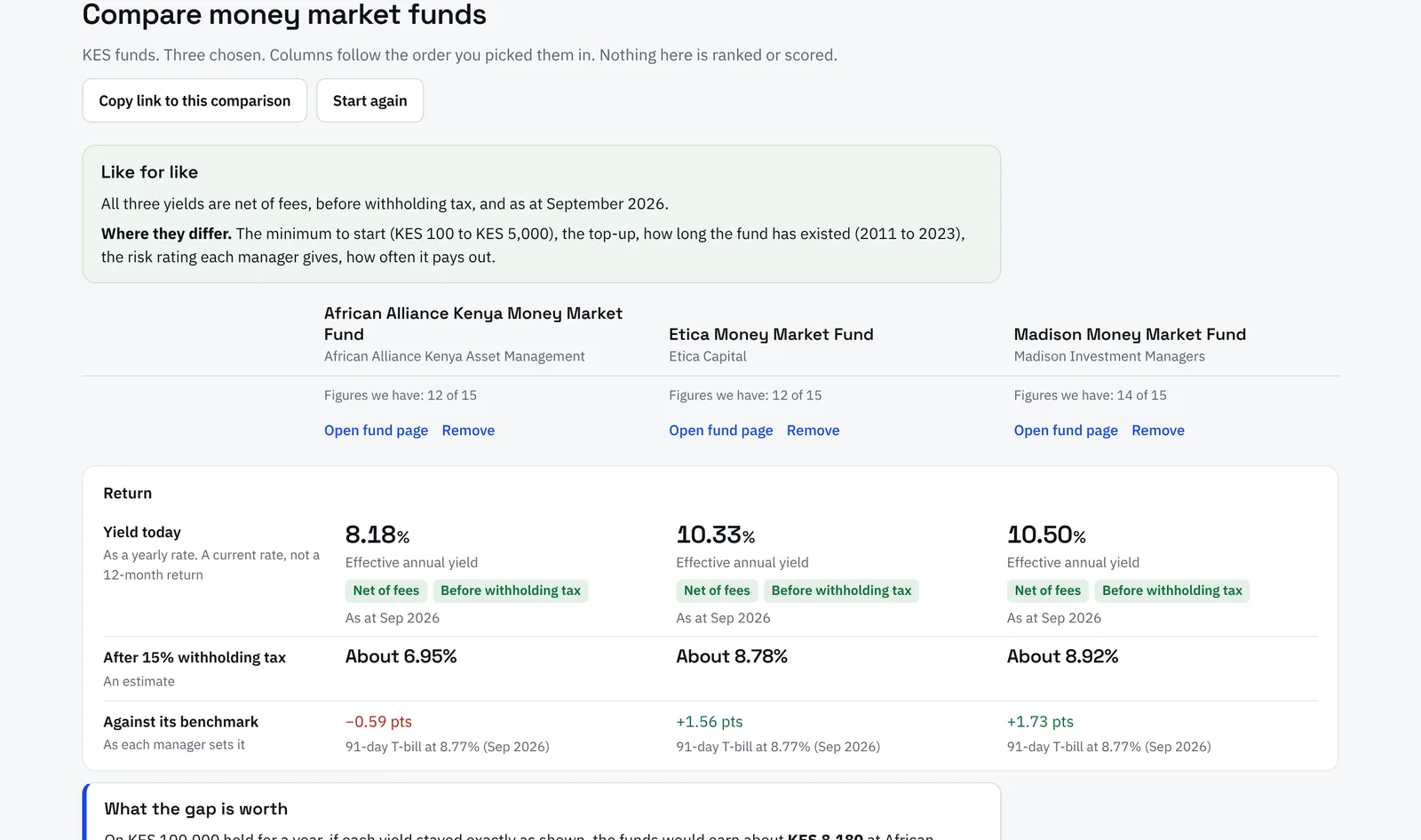Click 'Etica Capital' manager name
Viewport: 1421px width, 840px height.
tap(707, 356)
